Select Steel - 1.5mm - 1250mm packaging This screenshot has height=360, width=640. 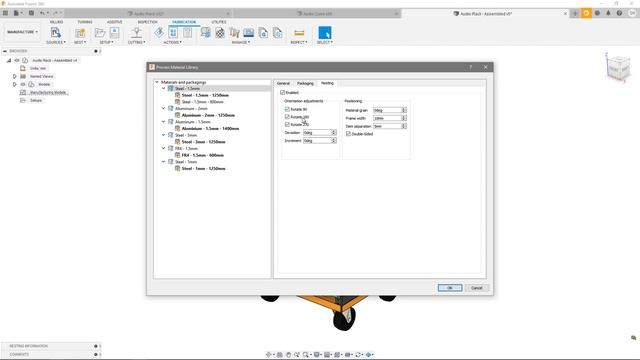205,95
